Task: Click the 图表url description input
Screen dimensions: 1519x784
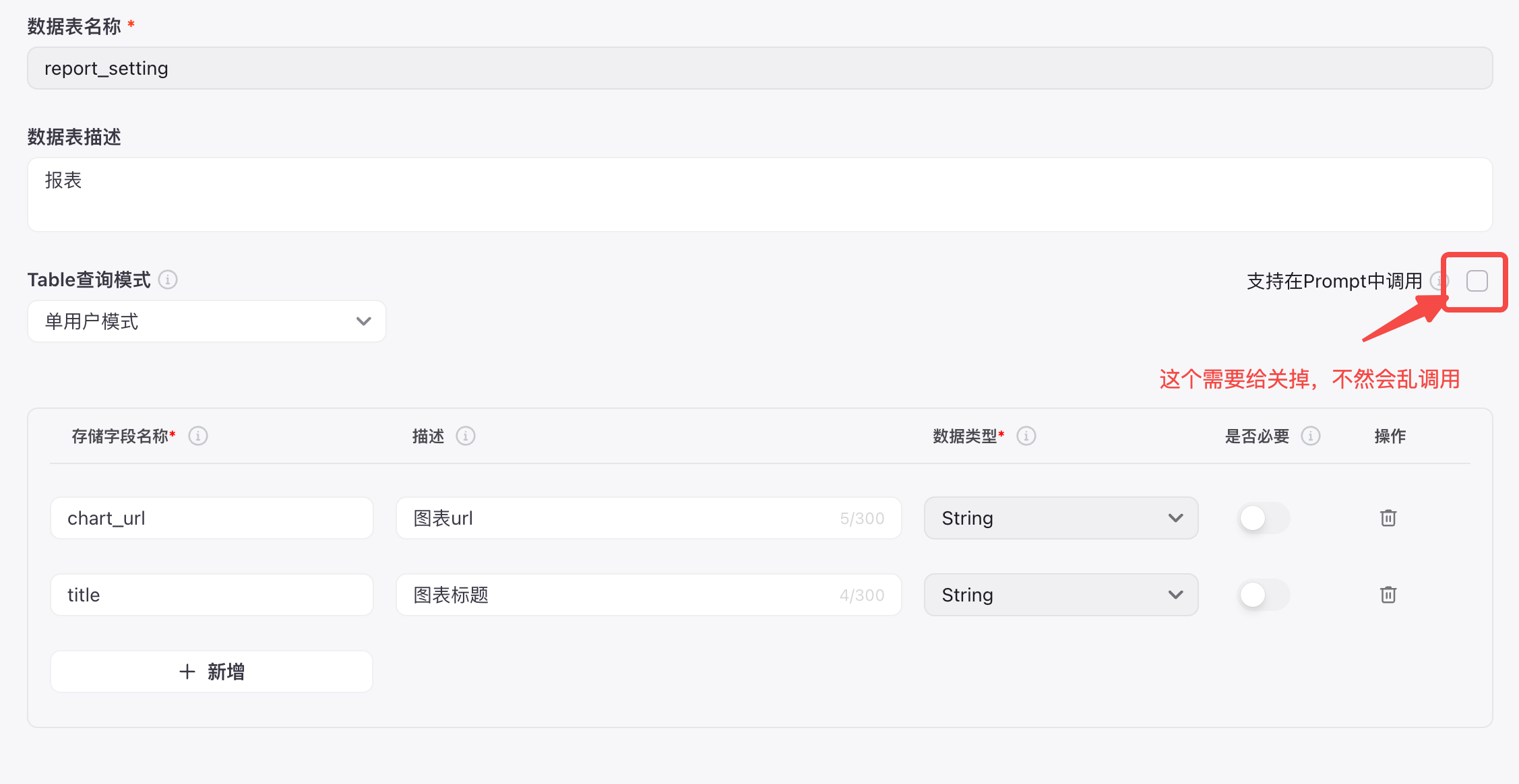Action: pyautogui.click(x=620, y=518)
